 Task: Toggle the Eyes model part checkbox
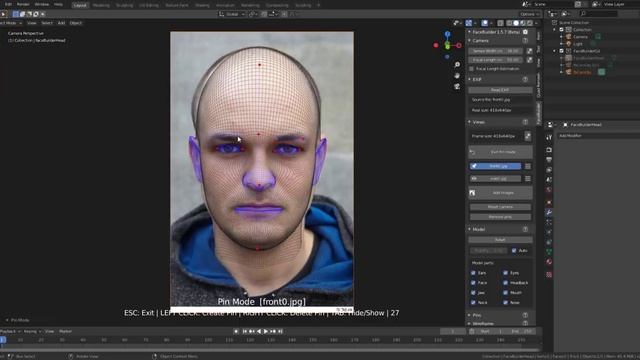tap(505, 273)
